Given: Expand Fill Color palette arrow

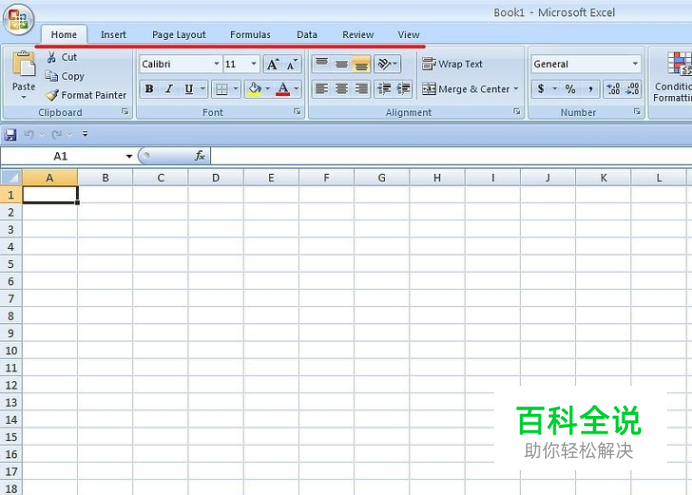Looking at the screenshot, I should pos(267,90).
